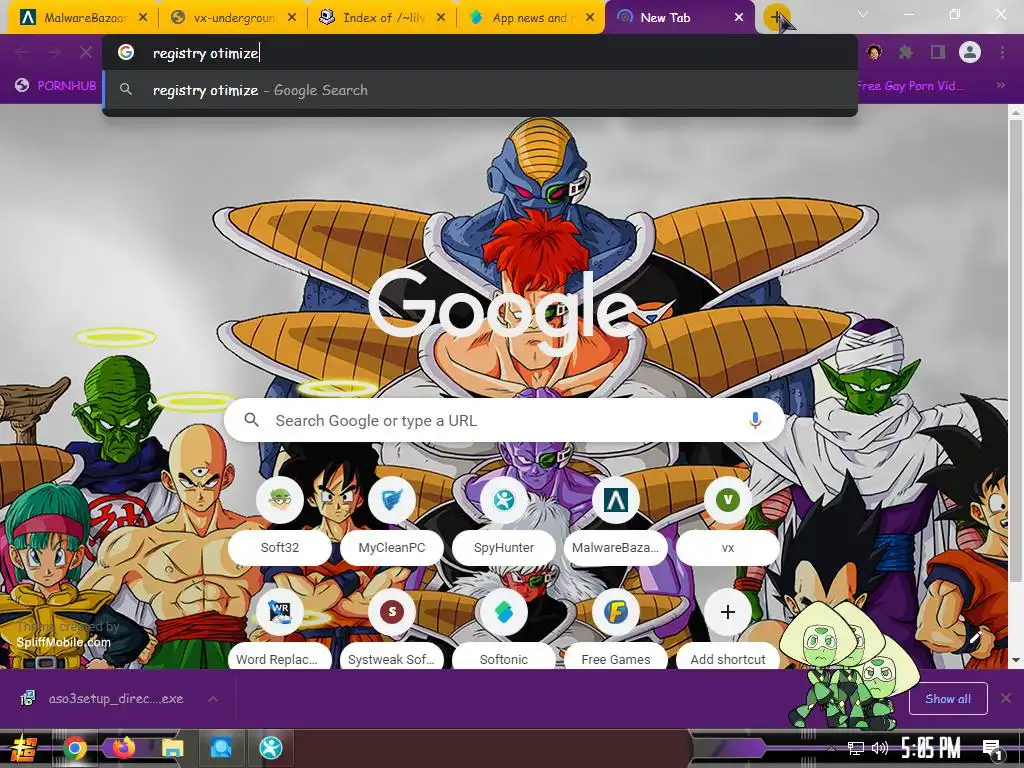The width and height of the screenshot is (1024, 768).
Task: Open the network tray icon
Action: [856, 748]
